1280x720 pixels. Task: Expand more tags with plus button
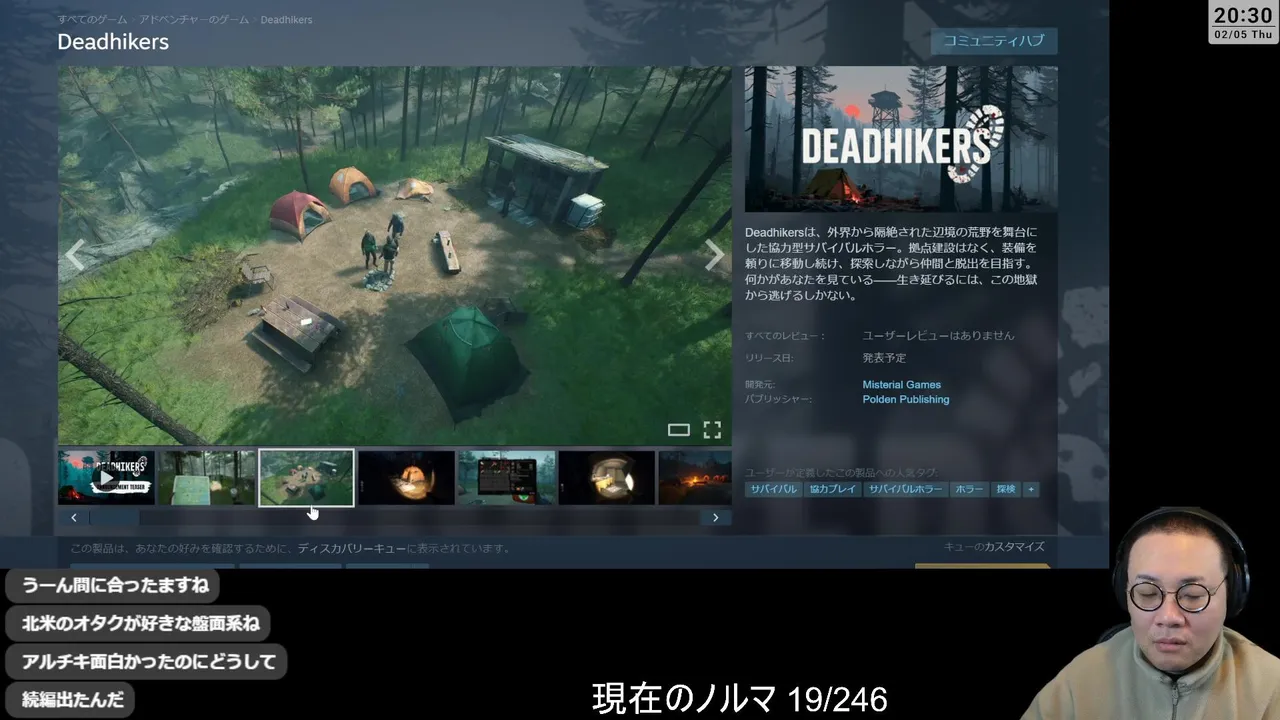click(1031, 489)
